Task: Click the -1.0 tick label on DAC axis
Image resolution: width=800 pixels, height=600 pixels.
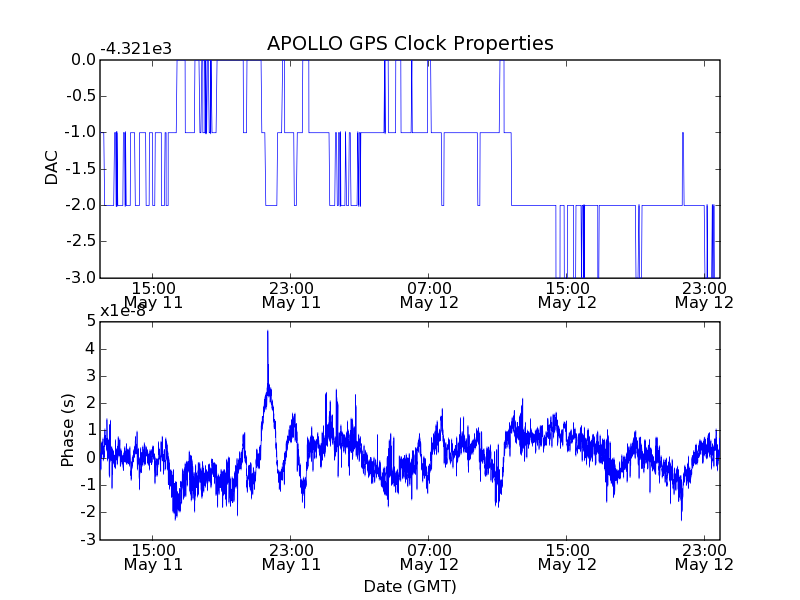Action: click(x=80, y=132)
